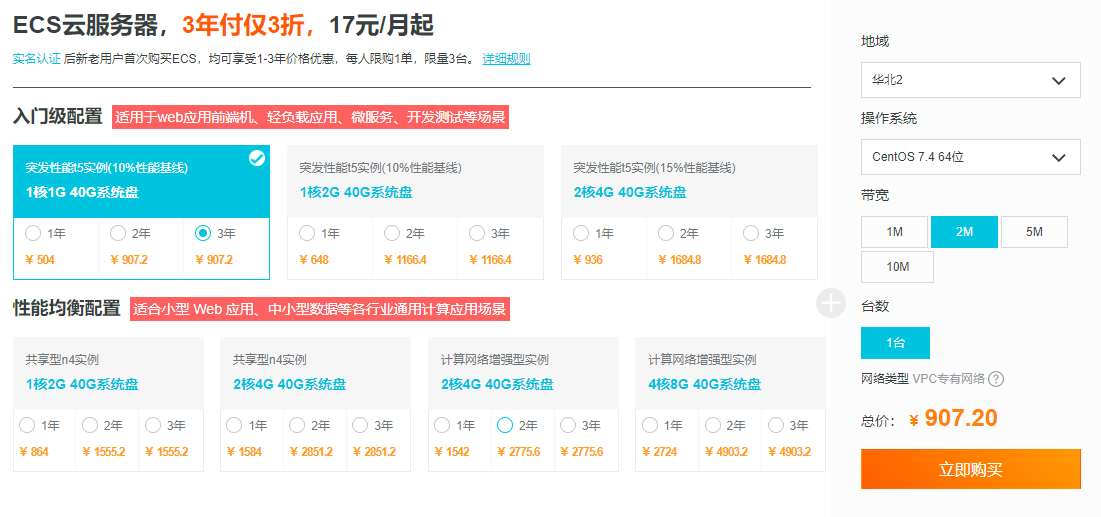Choose 1年 on 共享型n4 2核4G plan

tap(235, 425)
